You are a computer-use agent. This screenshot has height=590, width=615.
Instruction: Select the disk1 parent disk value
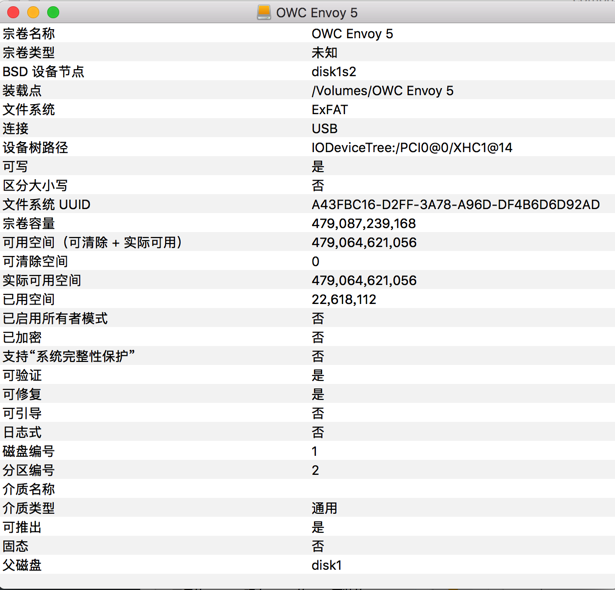(x=327, y=565)
